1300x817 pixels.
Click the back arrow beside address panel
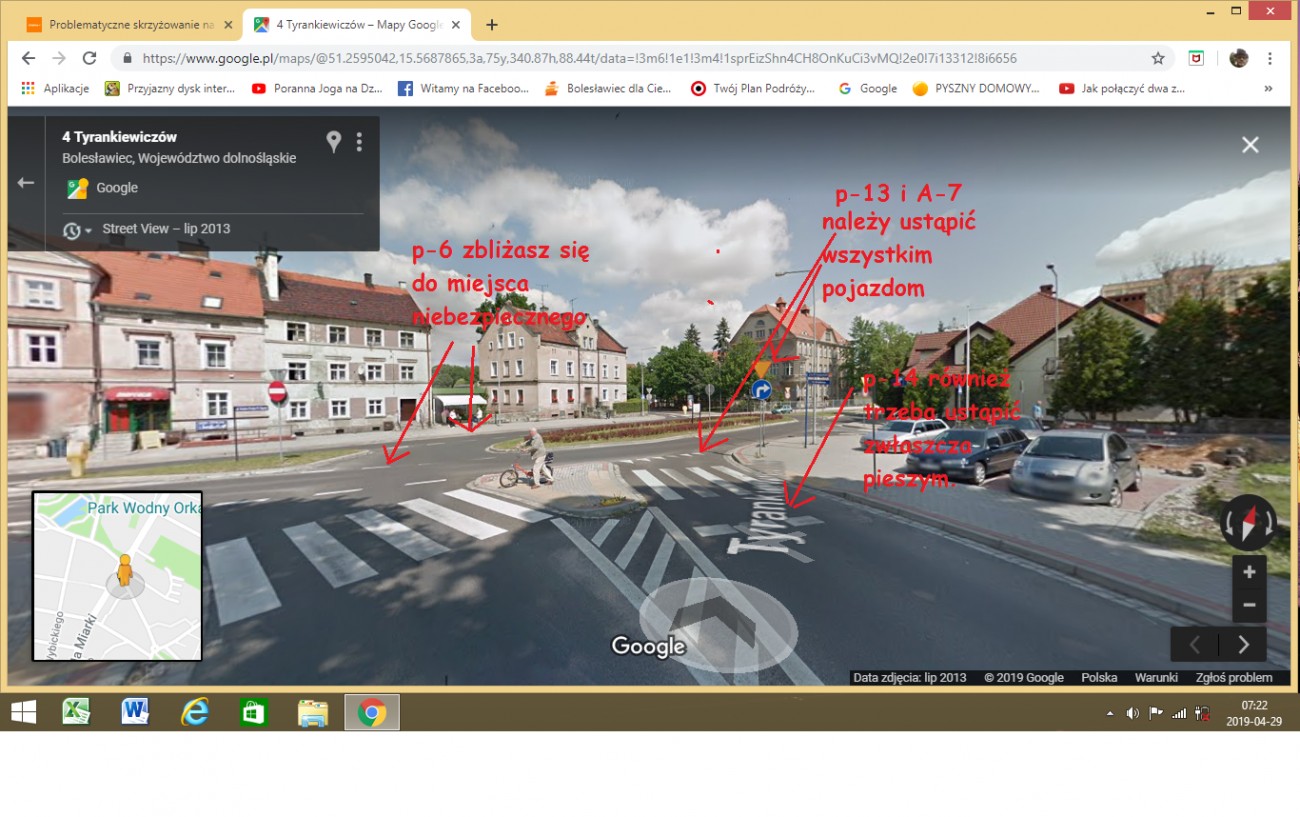pos(26,183)
